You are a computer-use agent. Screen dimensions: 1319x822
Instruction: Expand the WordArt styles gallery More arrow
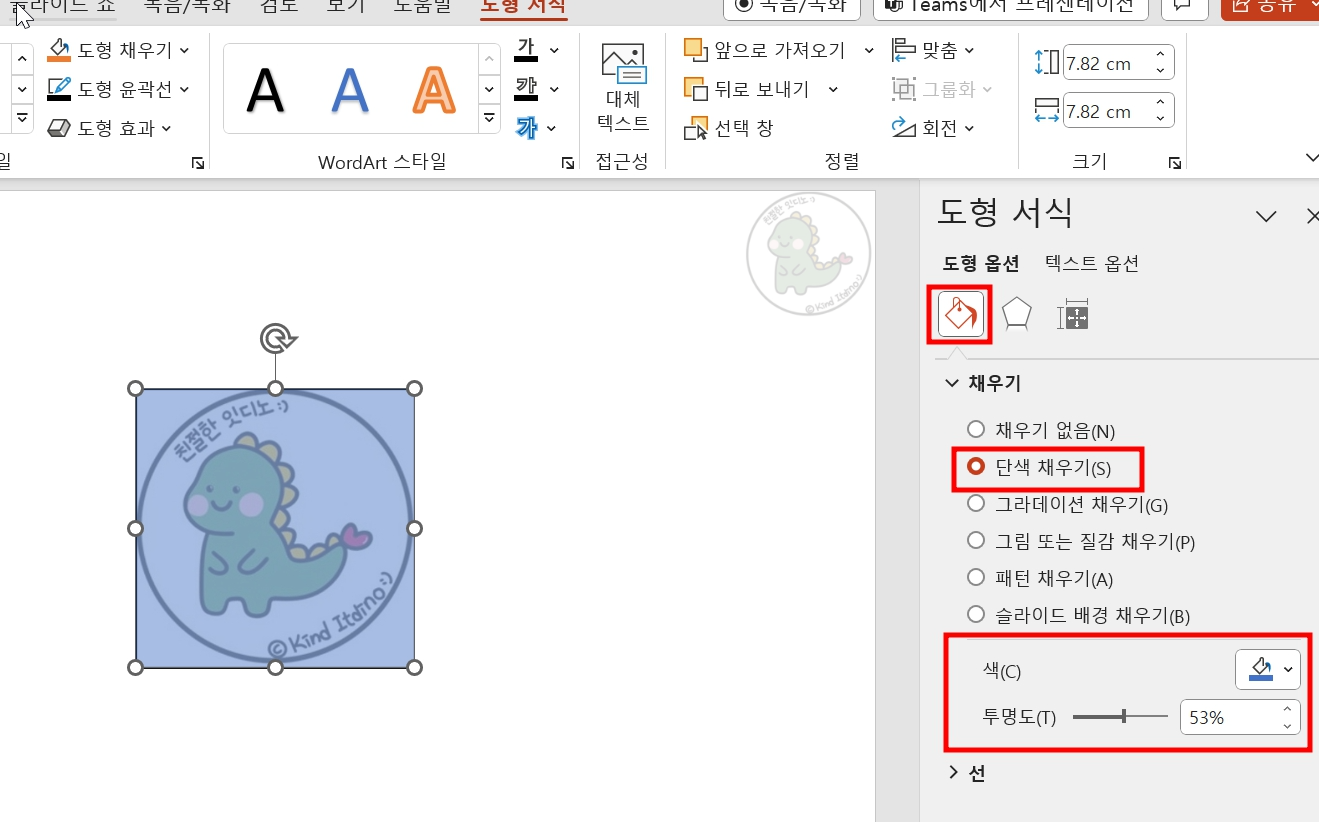click(489, 118)
